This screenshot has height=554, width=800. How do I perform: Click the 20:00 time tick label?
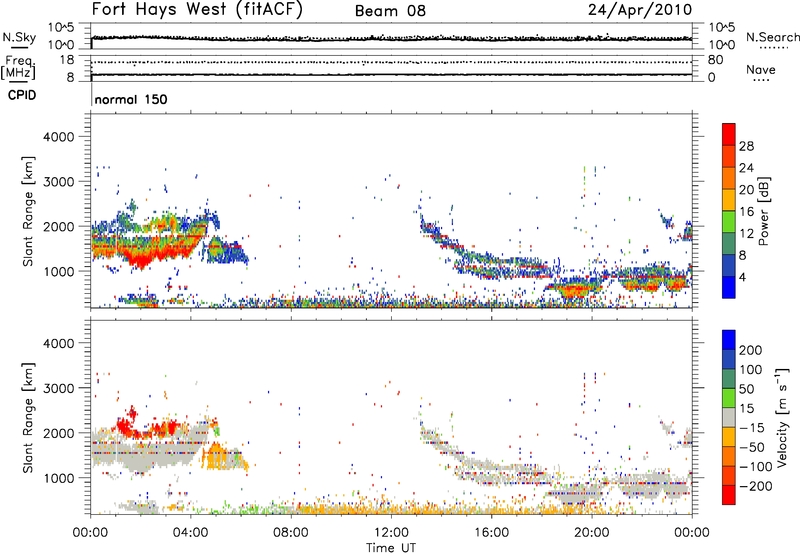(x=591, y=533)
